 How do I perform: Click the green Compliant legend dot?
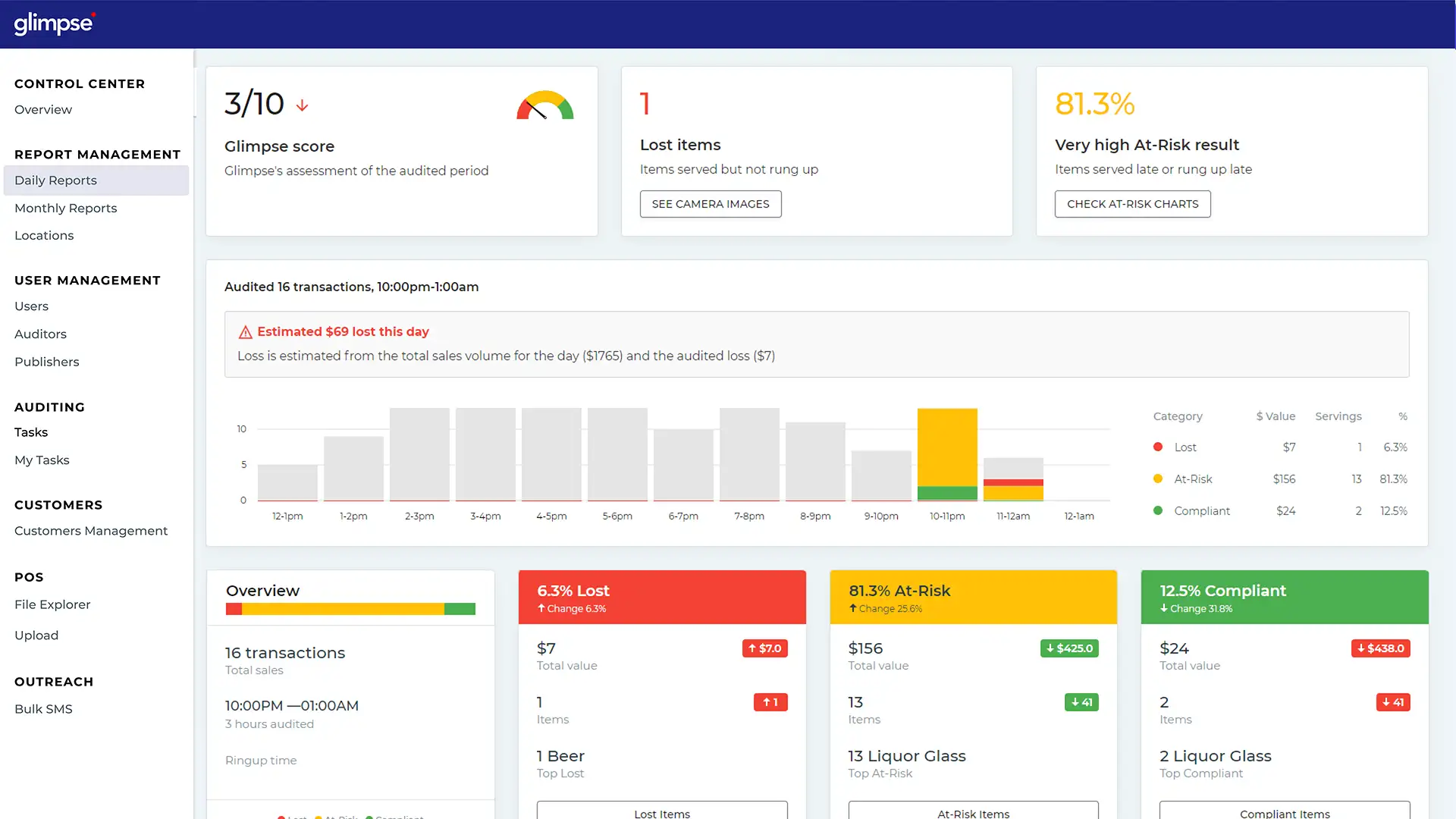[x=1158, y=510]
